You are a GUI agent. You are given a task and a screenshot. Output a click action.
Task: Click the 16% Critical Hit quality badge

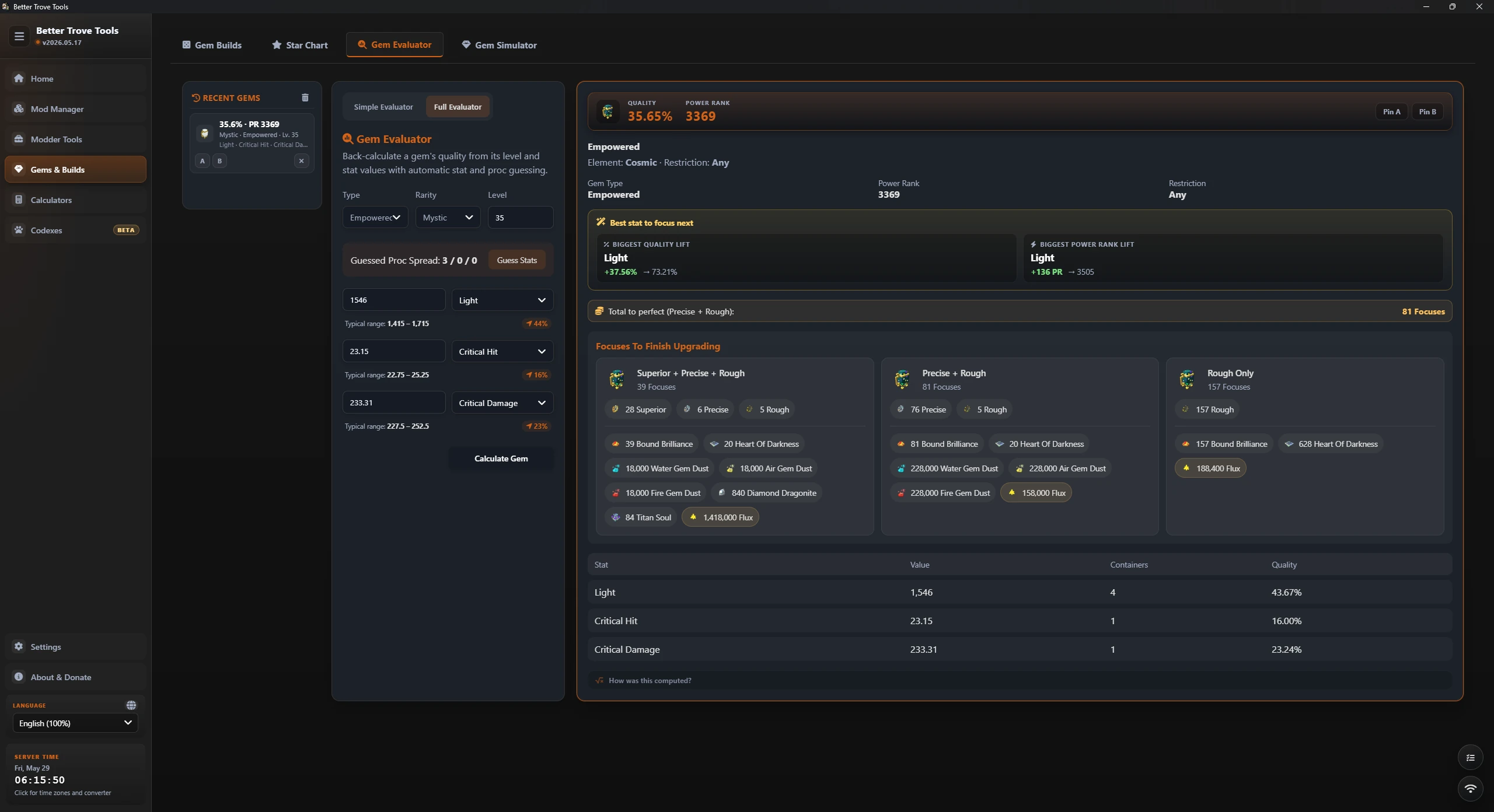pos(536,375)
